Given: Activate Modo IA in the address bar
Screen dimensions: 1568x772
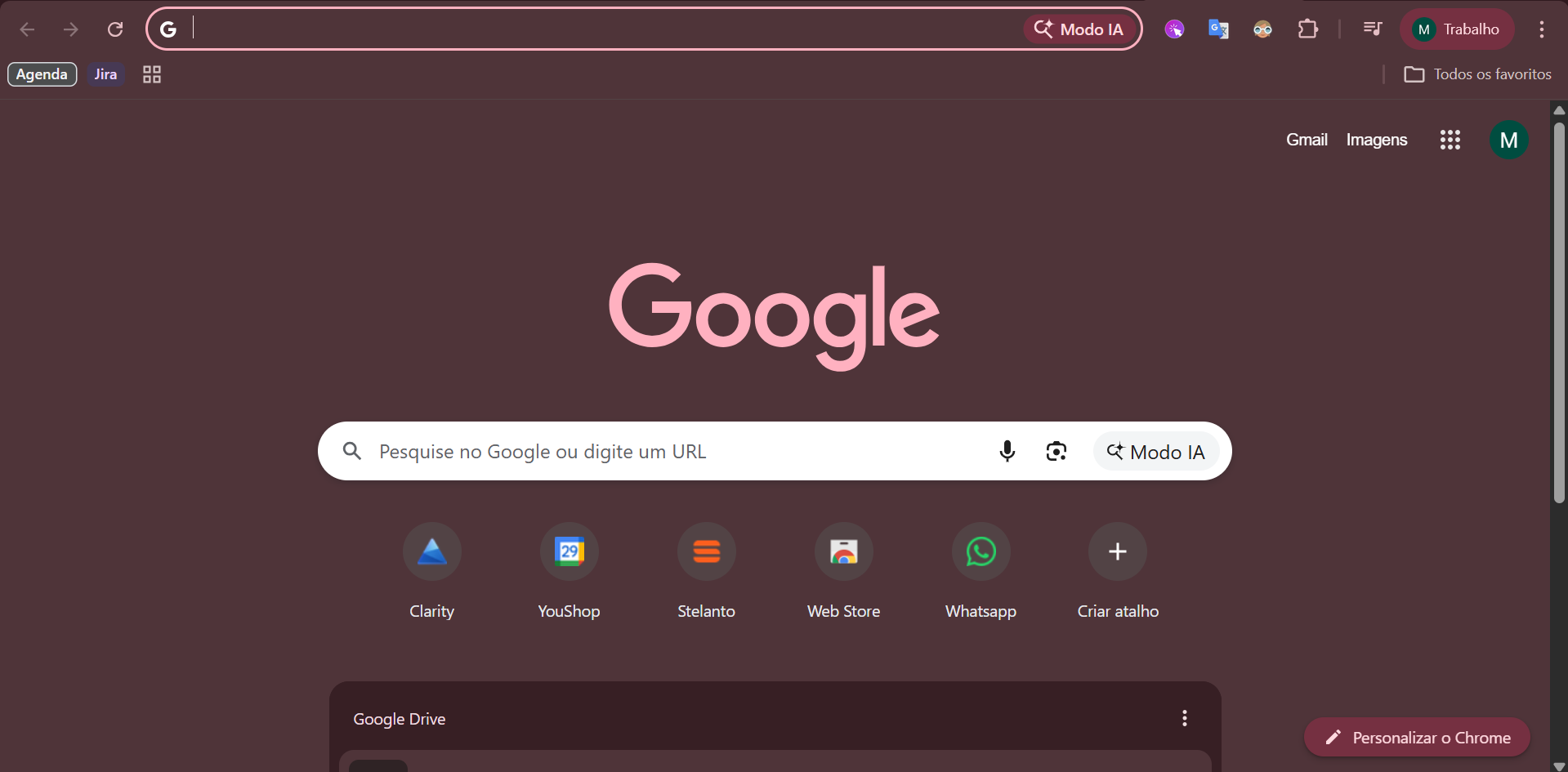Looking at the screenshot, I should tap(1079, 29).
